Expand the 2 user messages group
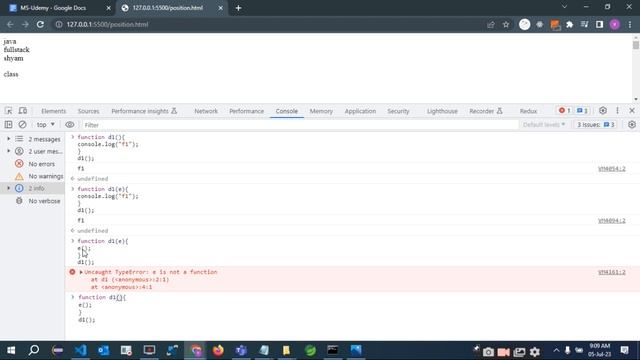640x360 pixels. tap(9, 151)
